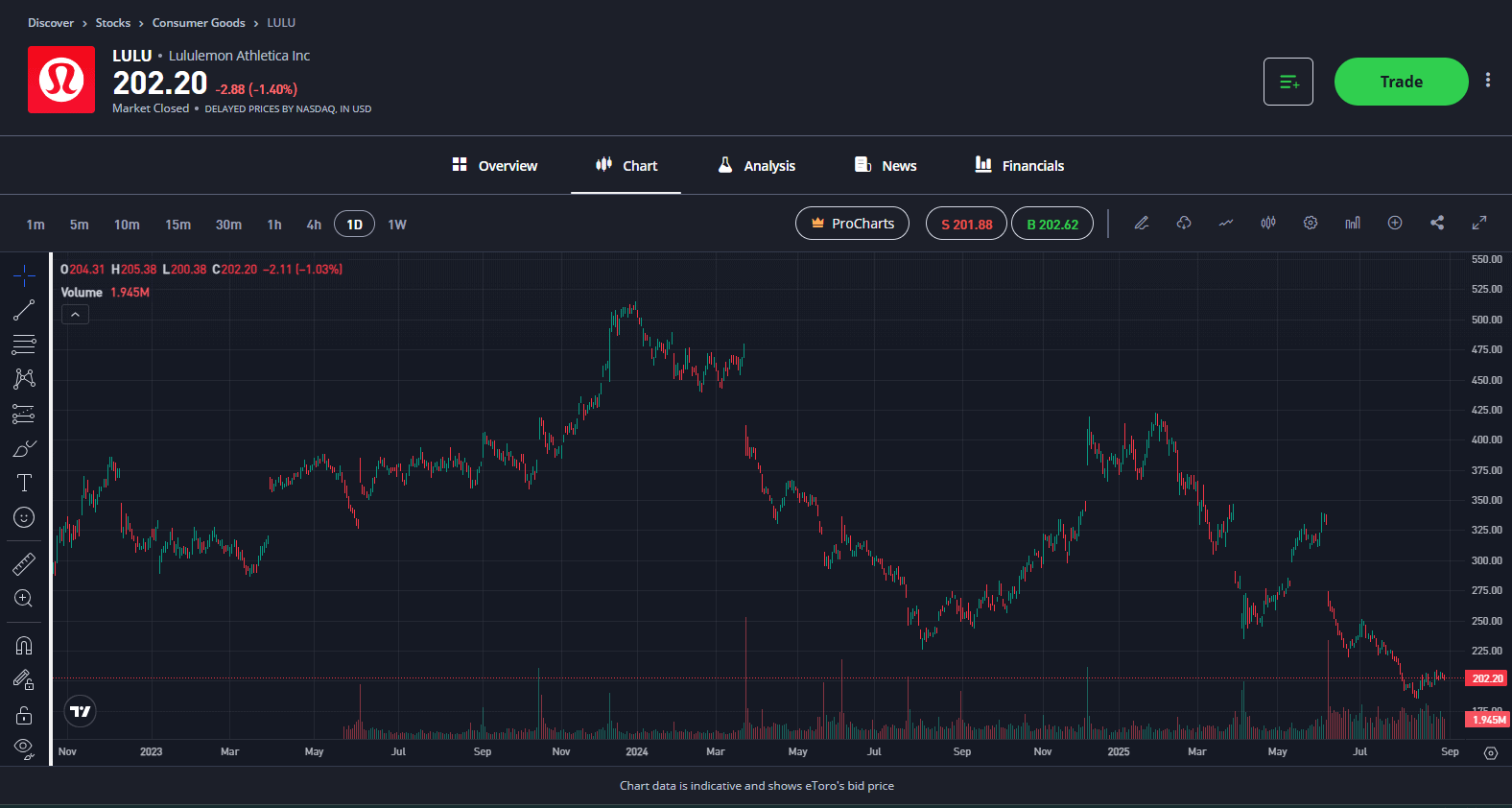Set the chart interval to 10m

pyautogui.click(x=127, y=225)
